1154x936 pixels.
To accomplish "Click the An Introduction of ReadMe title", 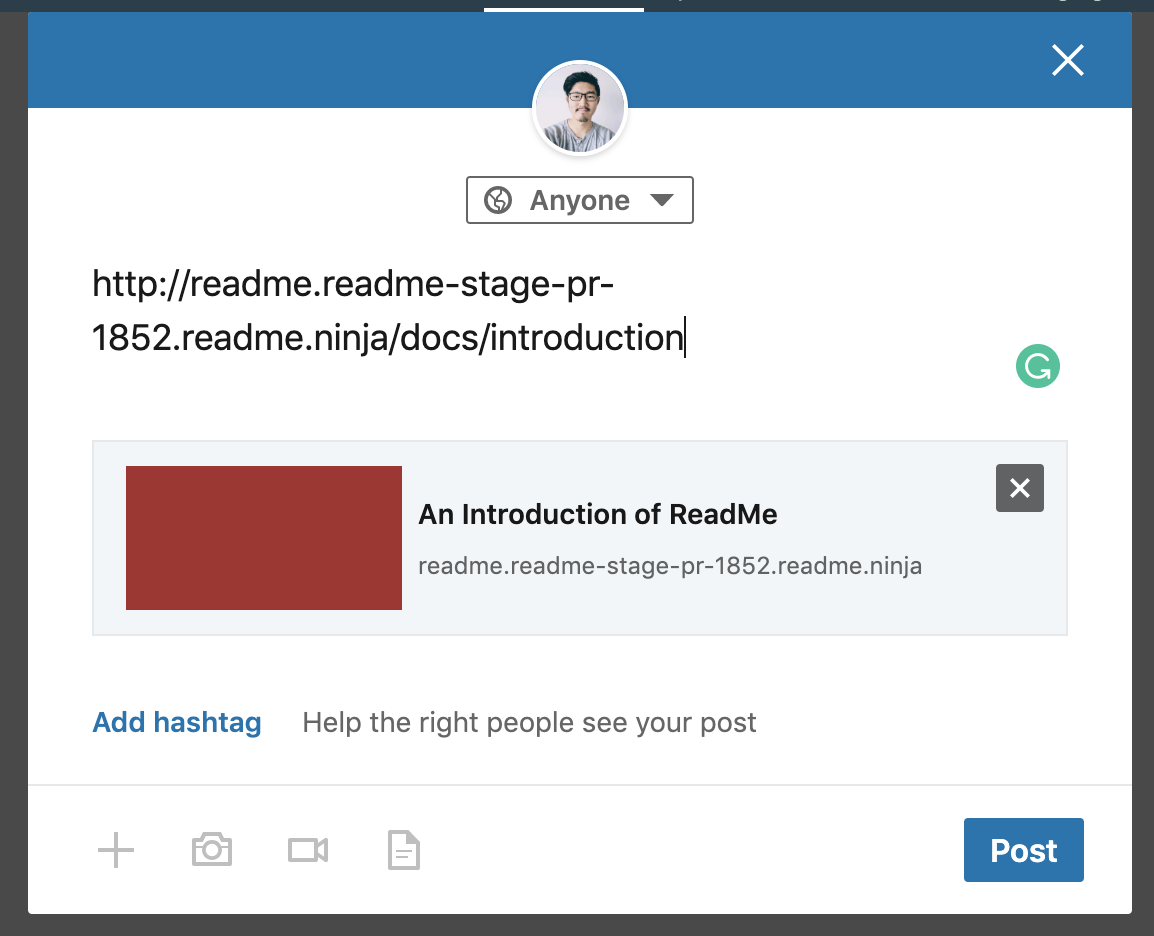I will pyautogui.click(x=598, y=514).
